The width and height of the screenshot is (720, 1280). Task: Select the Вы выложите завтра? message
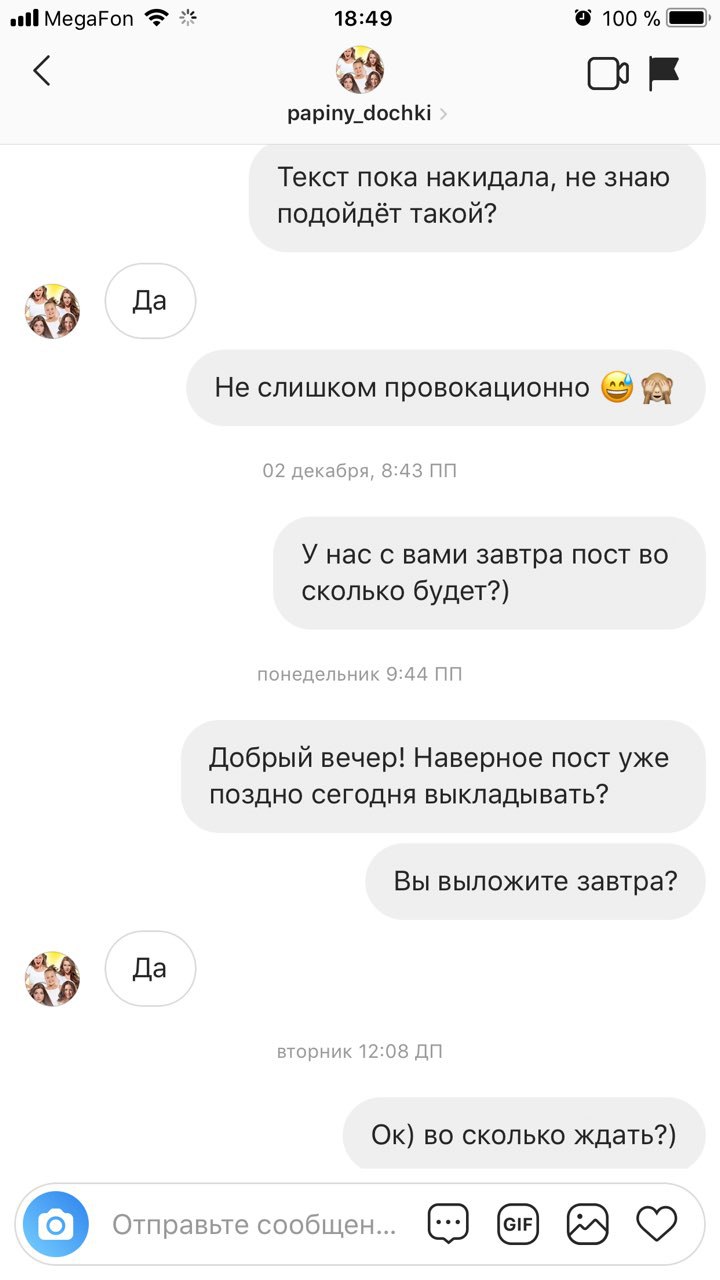coord(536,882)
